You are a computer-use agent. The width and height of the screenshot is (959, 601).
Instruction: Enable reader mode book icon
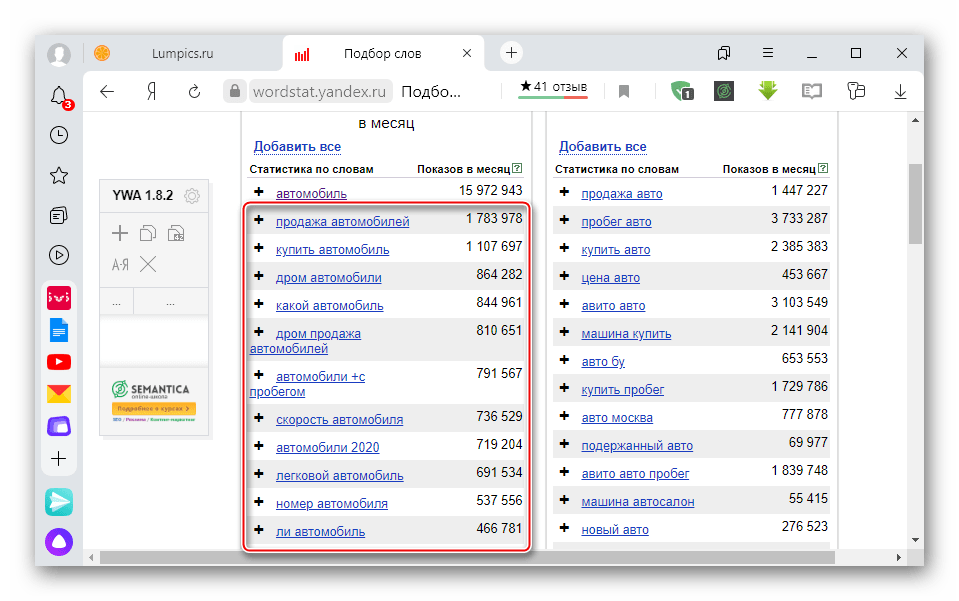[812, 92]
